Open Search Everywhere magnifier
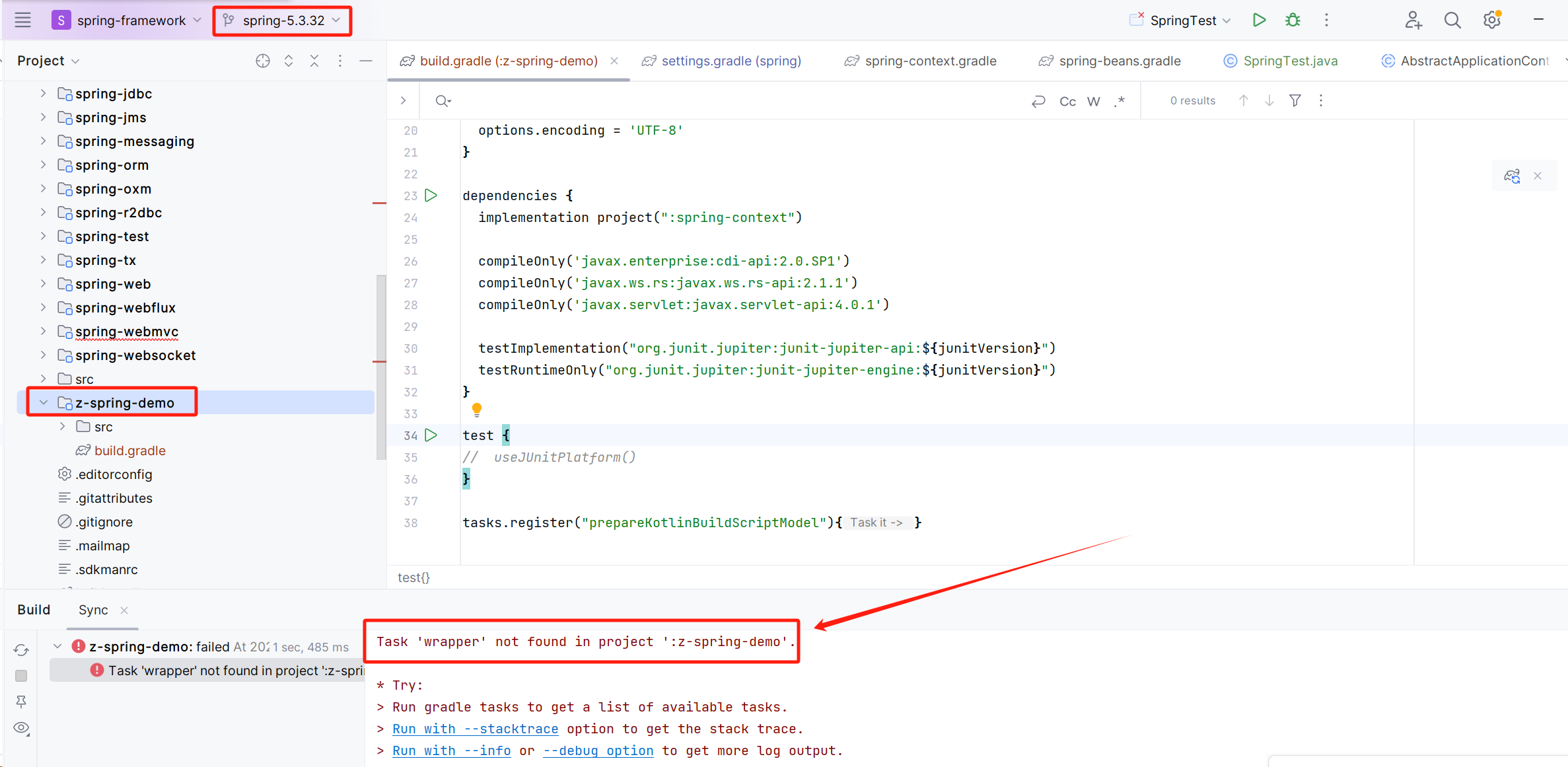The image size is (1568, 767). pos(1452,20)
